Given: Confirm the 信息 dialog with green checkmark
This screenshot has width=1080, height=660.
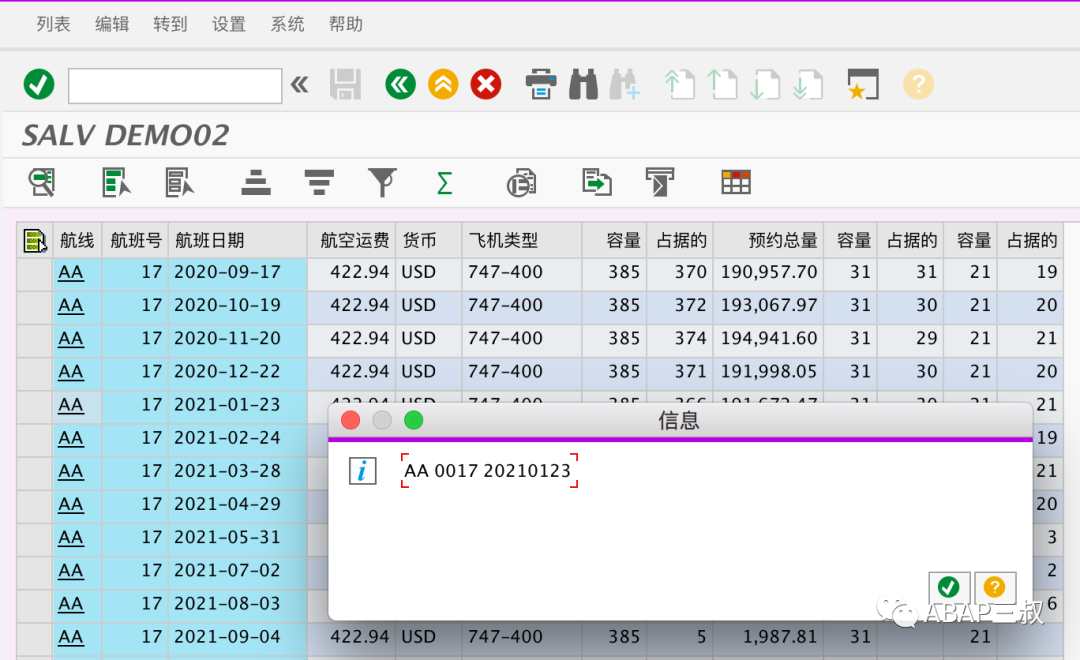Looking at the screenshot, I should pyautogui.click(x=949, y=588).
